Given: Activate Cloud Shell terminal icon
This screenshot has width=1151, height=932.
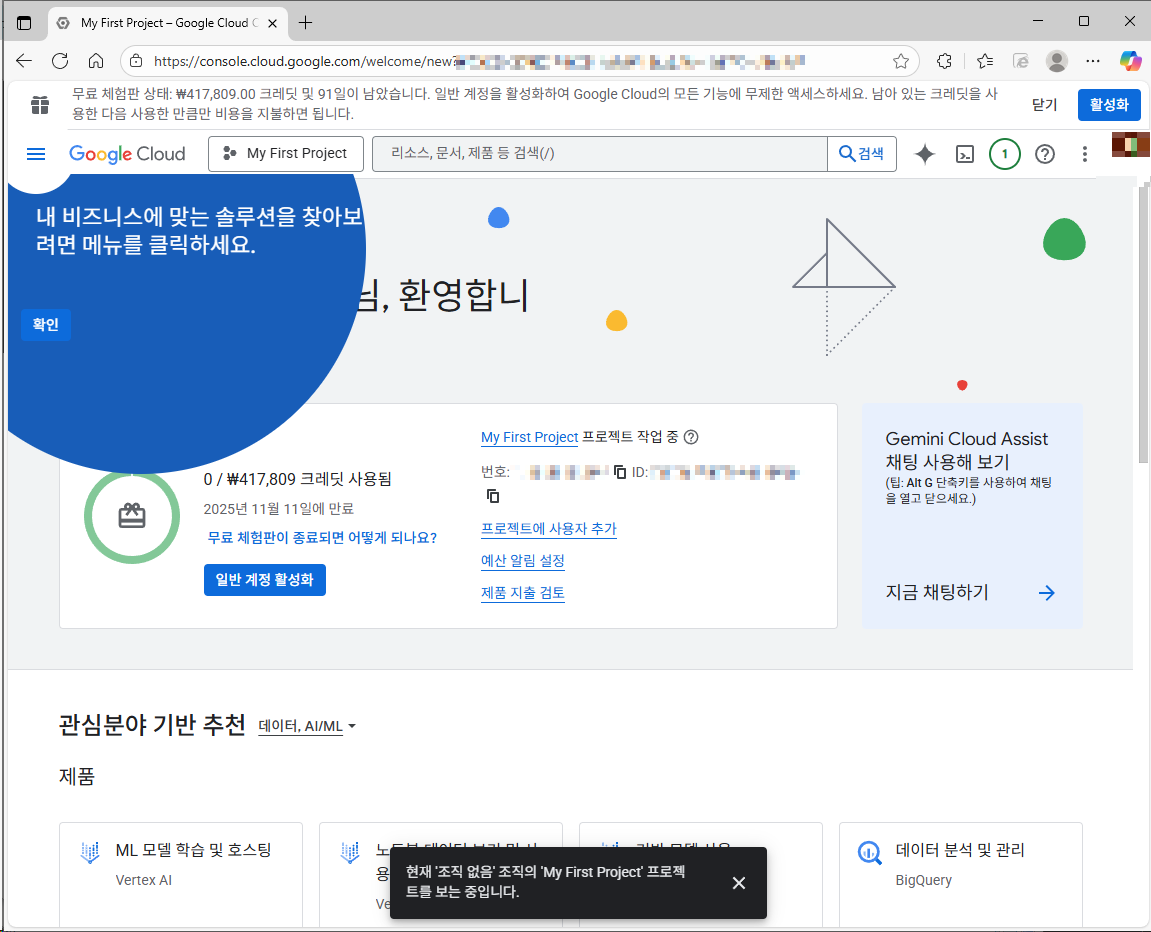Looking at the screenshot, I should click(x=965, y=154).
